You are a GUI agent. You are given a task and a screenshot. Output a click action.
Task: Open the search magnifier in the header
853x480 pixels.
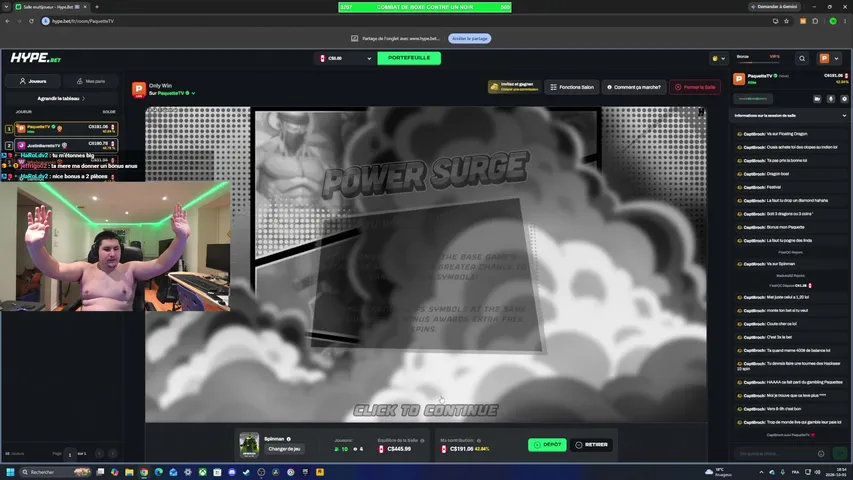click(x=802, y=58)
